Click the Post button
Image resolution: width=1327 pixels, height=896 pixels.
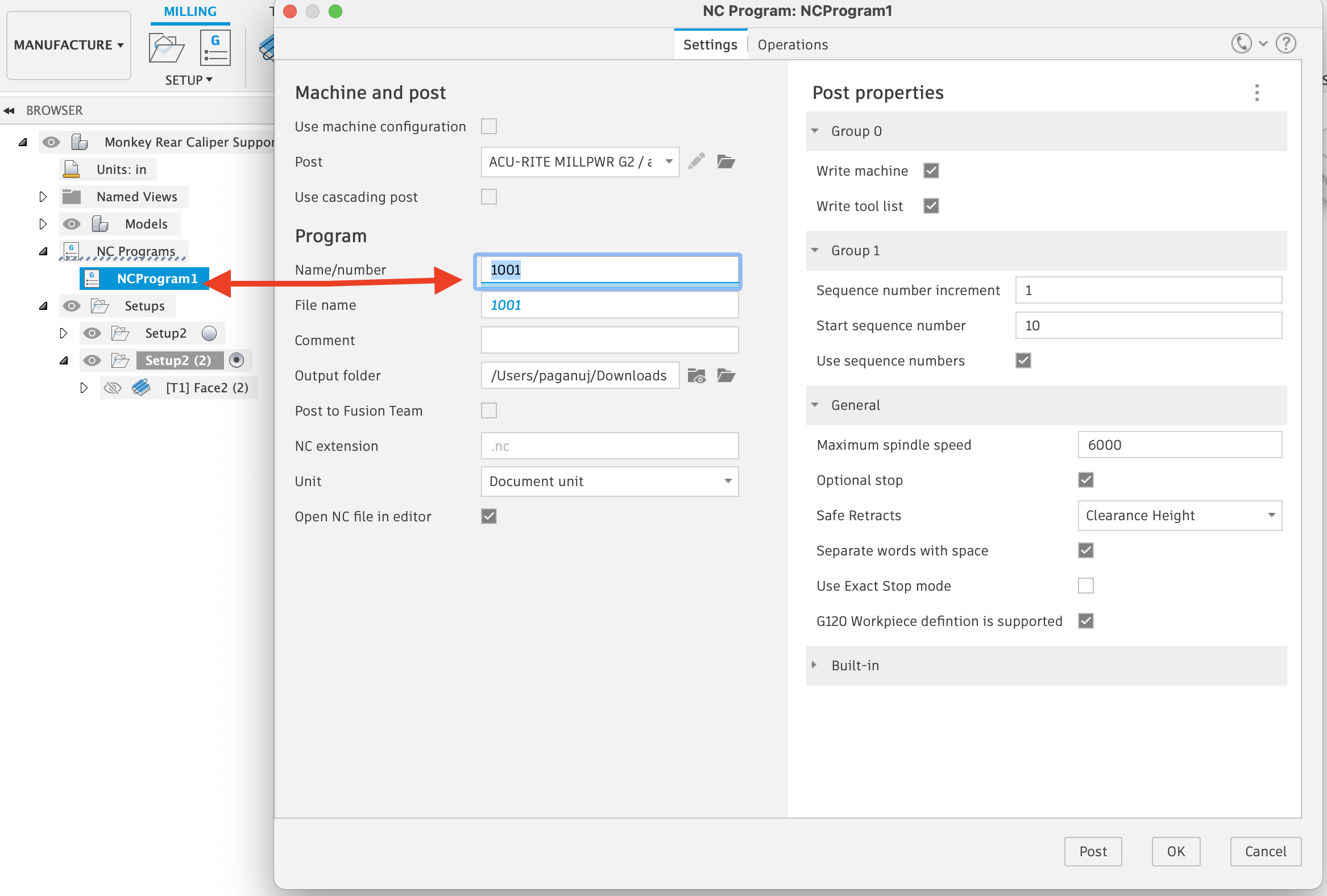(1092, 852)
